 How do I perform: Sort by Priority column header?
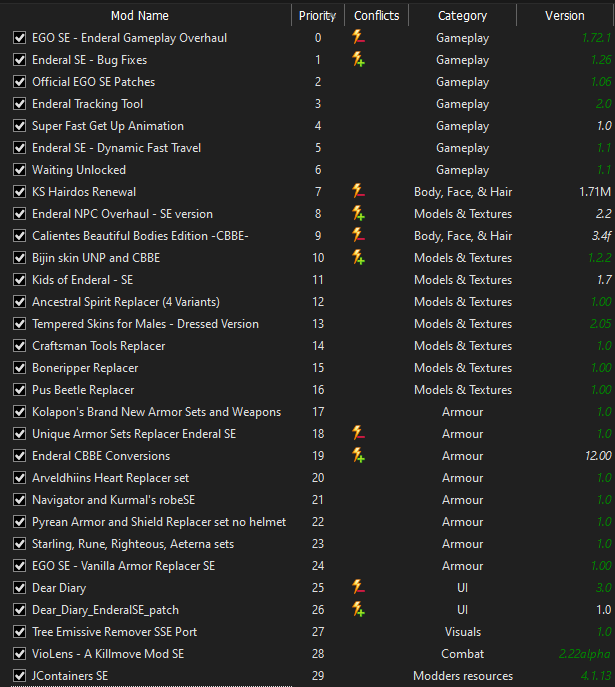(318, 16)
